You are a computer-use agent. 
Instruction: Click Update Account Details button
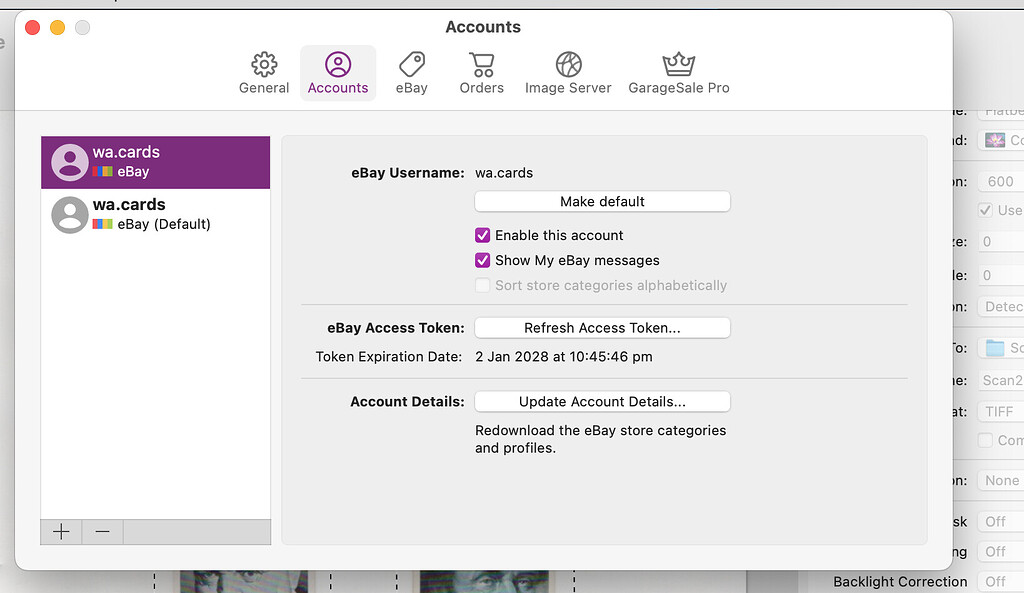point(602,402)
